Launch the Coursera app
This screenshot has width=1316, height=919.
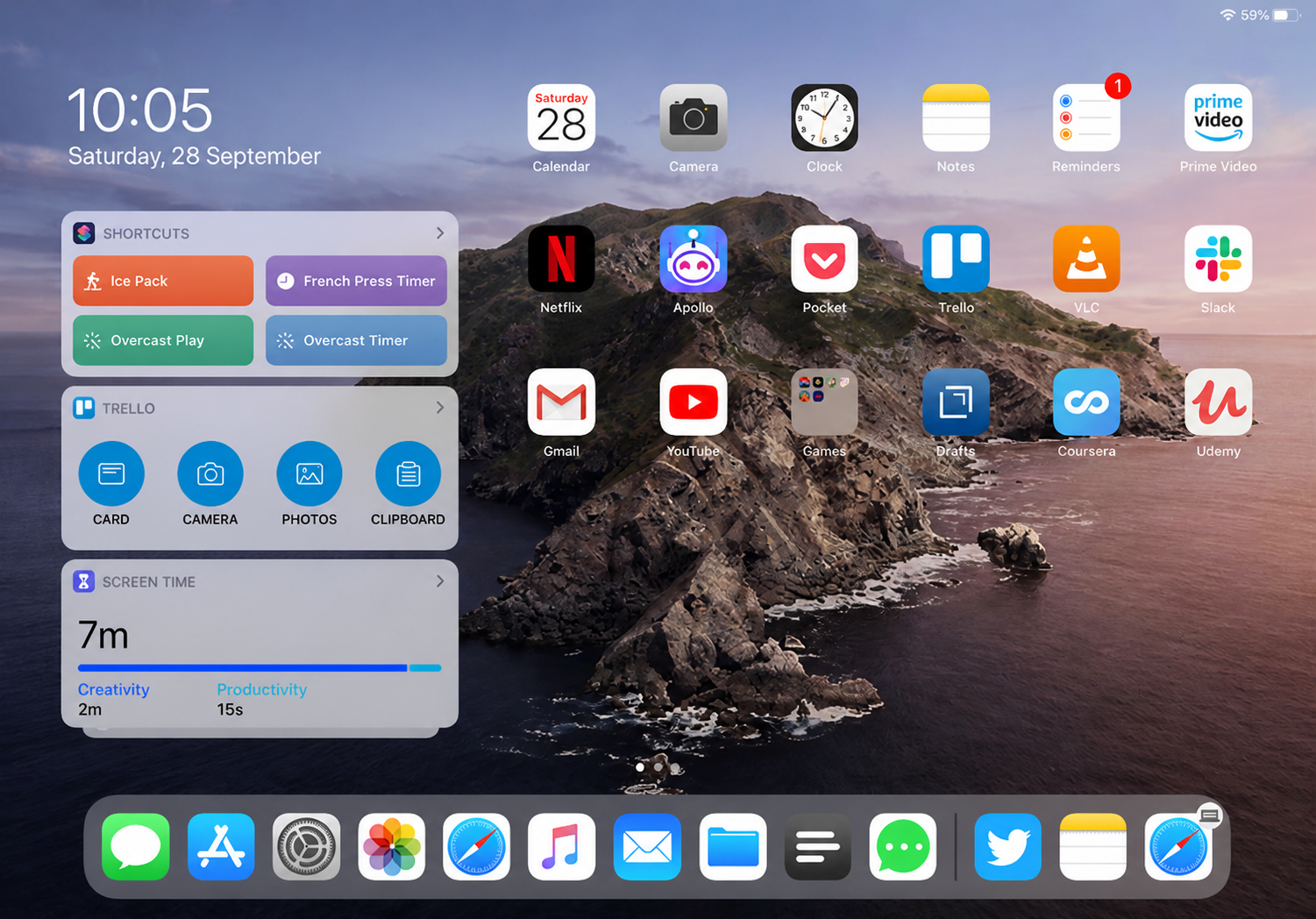tap(1086, 403)
